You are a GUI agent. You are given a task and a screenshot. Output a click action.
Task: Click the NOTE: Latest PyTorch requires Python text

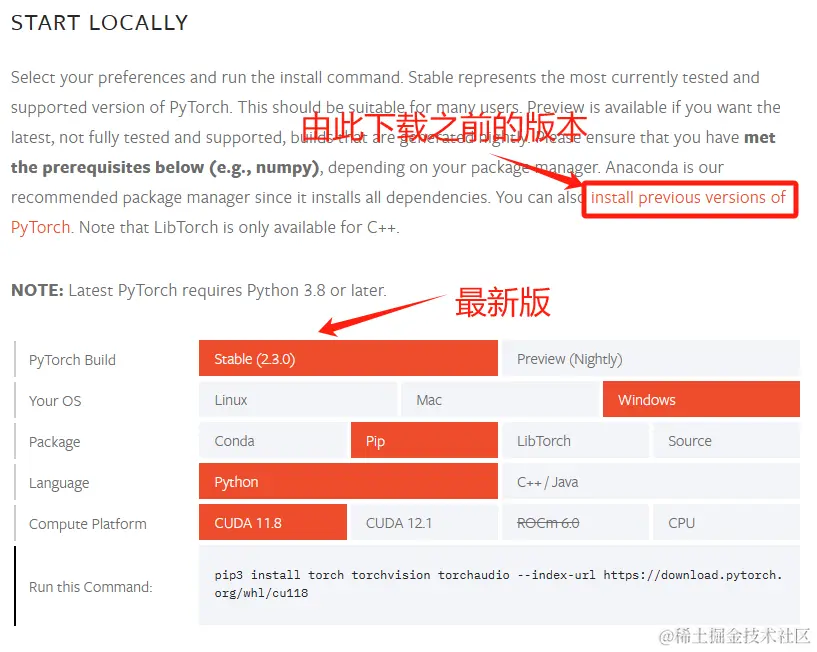pyautogui.click(x=199, y=290)
